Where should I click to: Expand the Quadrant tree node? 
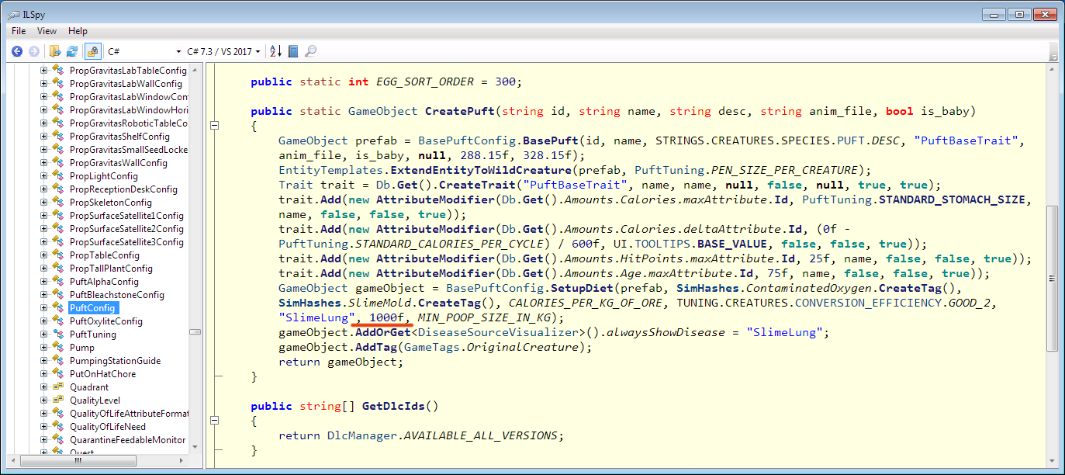(x=44, y=387)
